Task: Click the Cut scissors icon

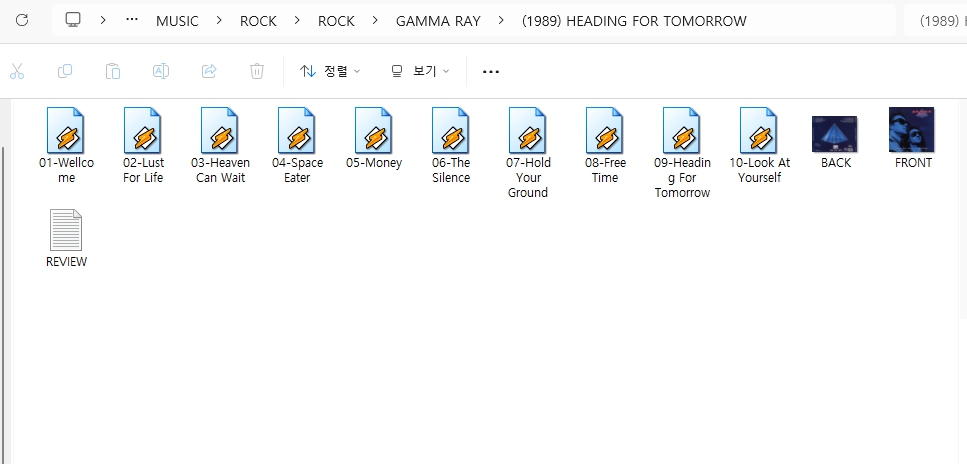Action: [17, 71]
